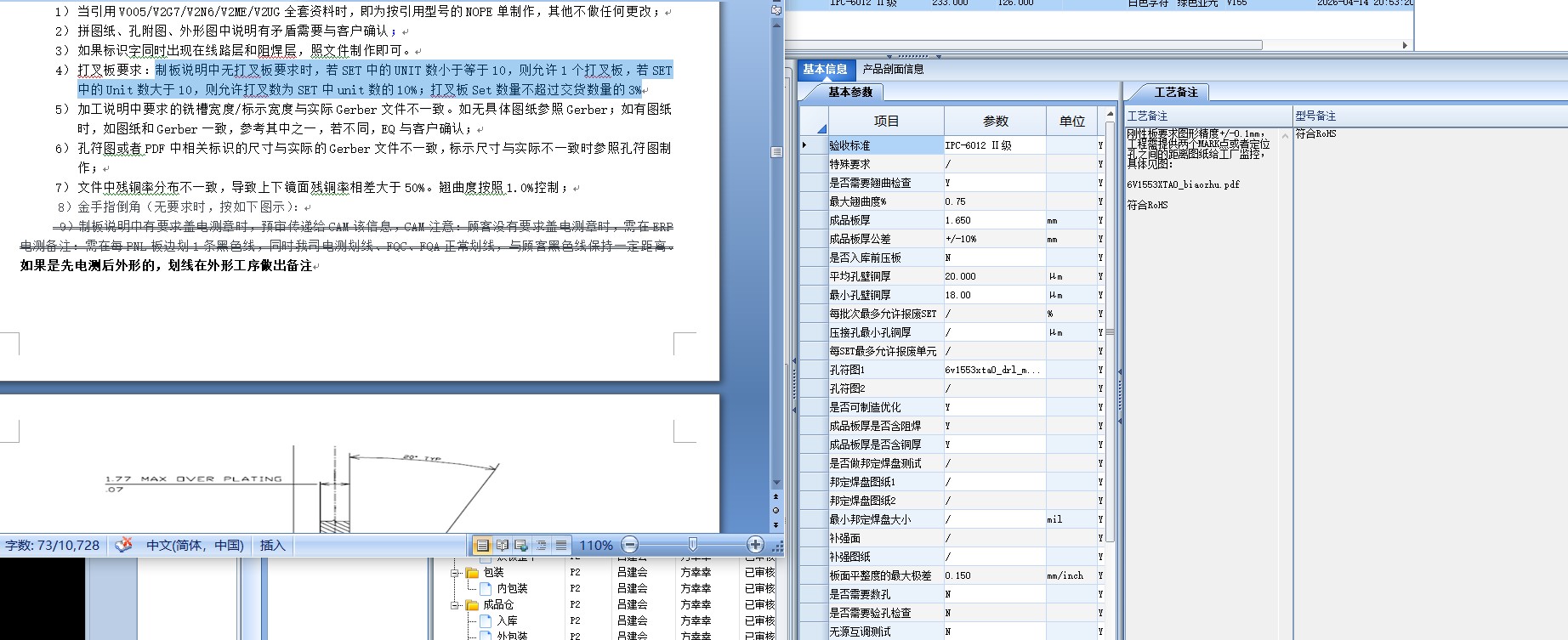This screenshot has width=1568, height=640.
Task: Collapse the 成品仓 tree node
Action: pyautogui.click(x=456, y=605)
